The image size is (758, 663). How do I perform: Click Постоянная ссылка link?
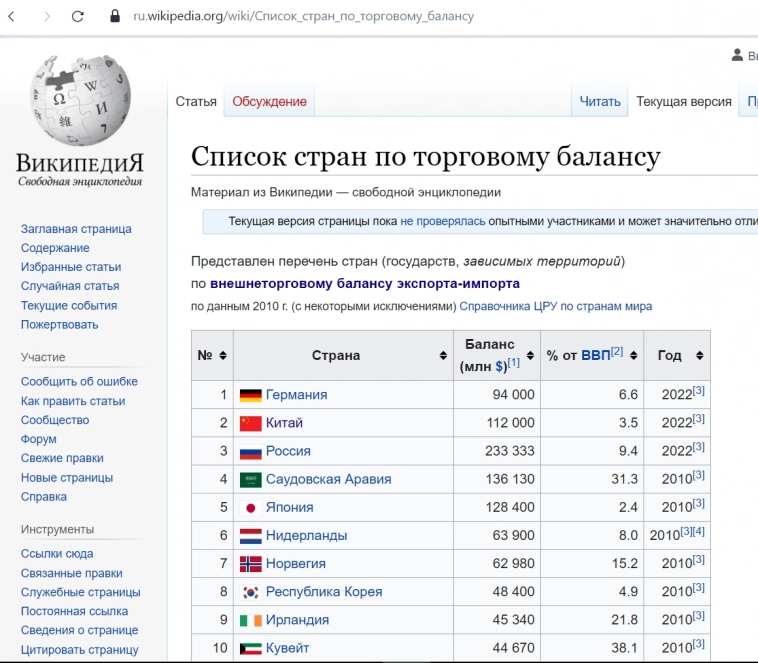[x=74, y=611]
